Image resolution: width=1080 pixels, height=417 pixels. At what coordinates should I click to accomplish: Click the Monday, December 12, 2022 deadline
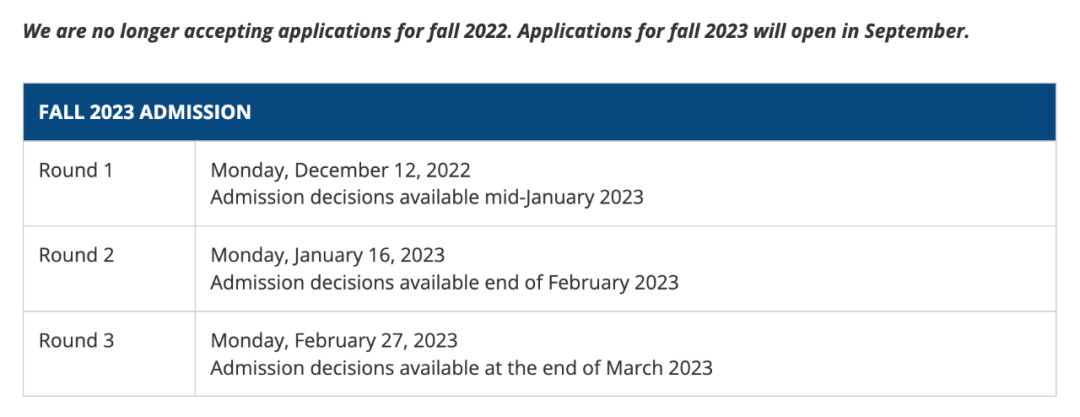click(x=340, y=170)
